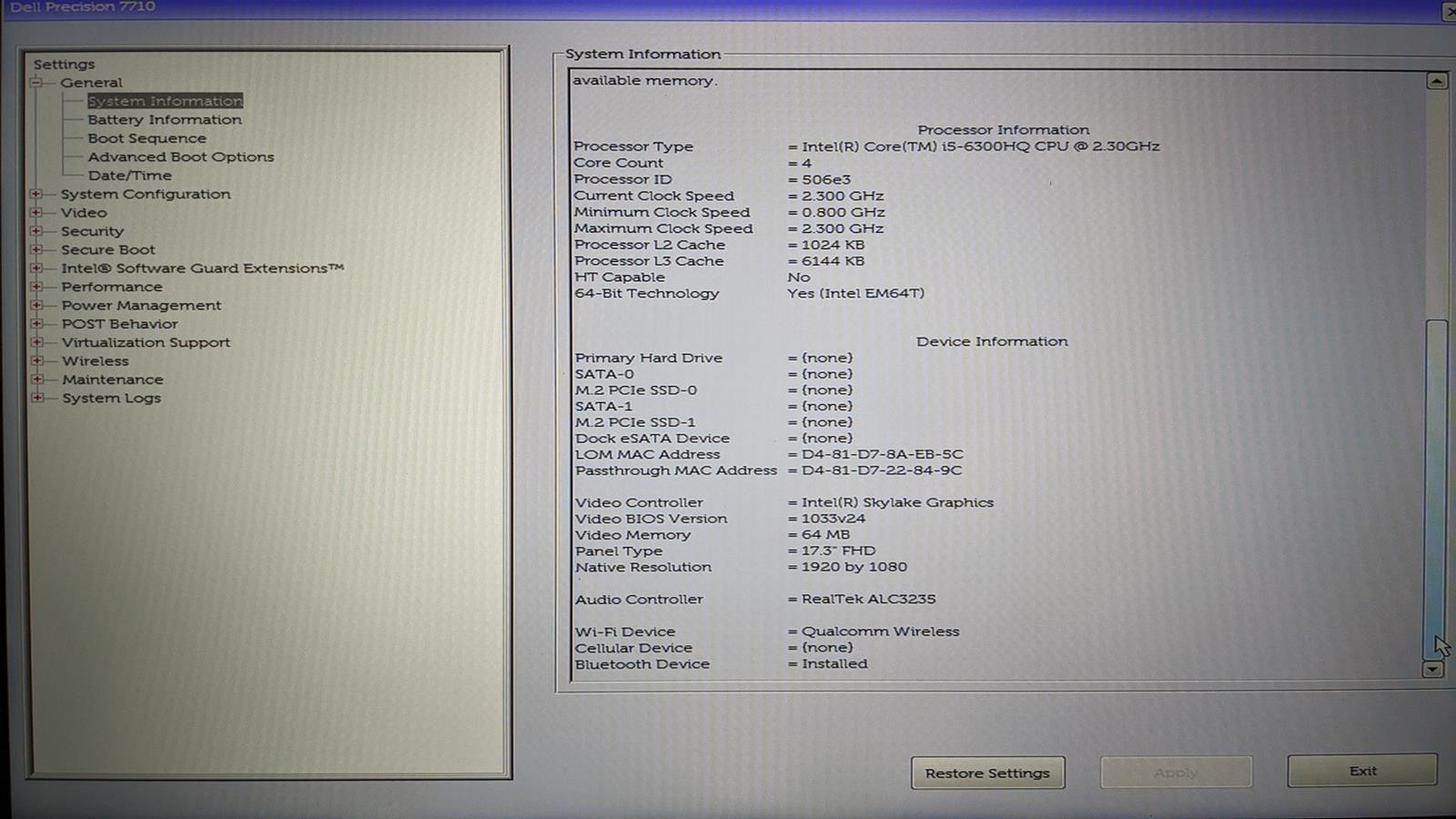Click the Native Resolution 1920 by 1080
Viewport: 1456px width, 819px height.
point(854,567)
